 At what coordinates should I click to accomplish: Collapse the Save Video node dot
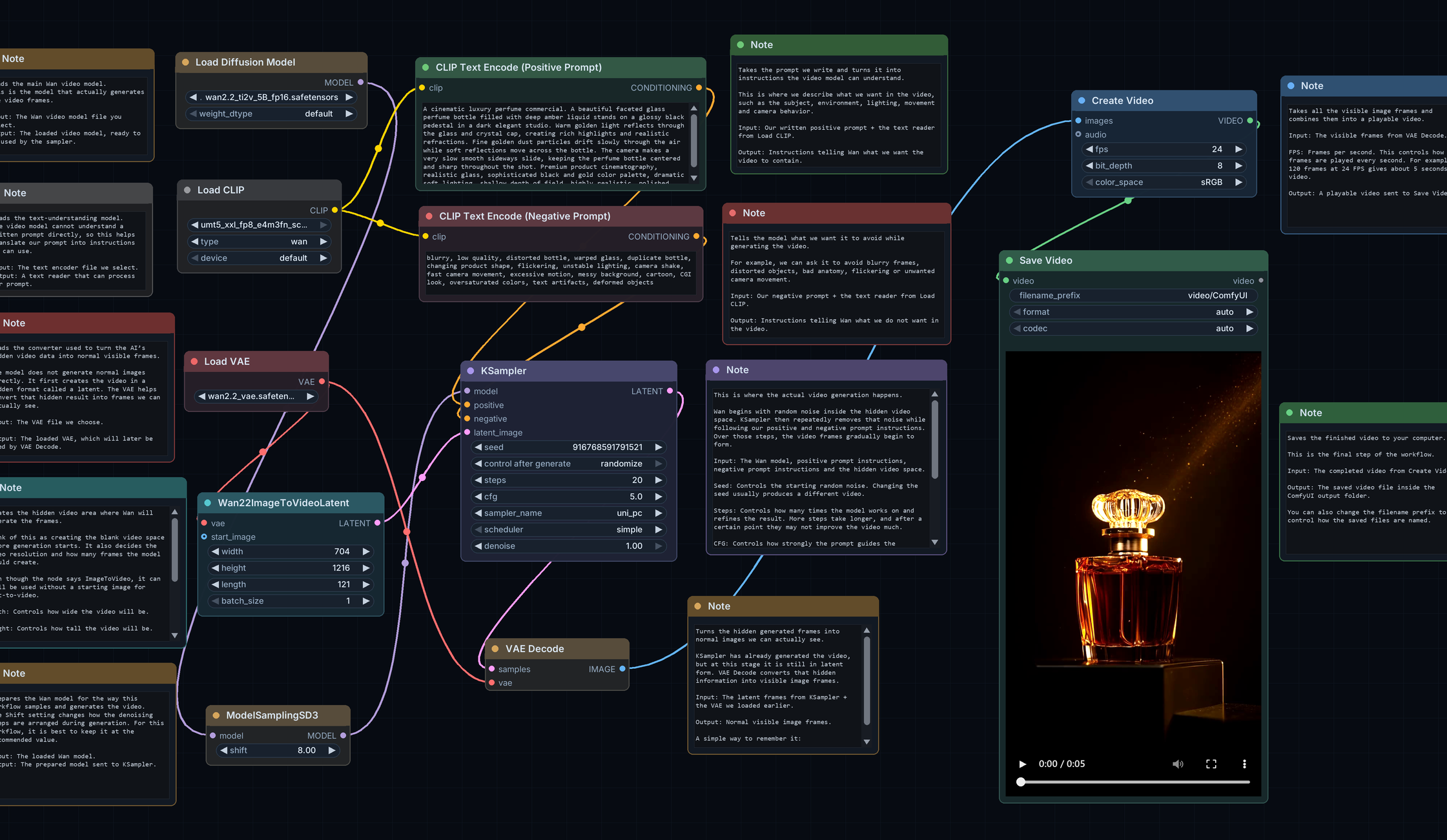(1009, 260)
